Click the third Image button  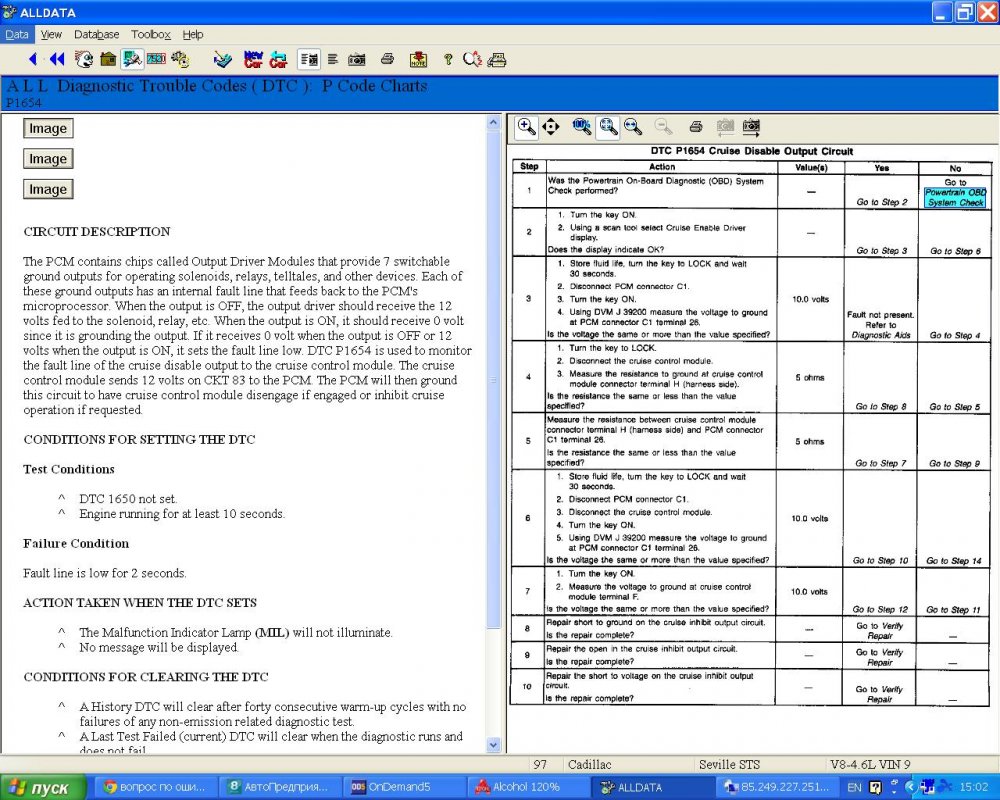(48, 189)
